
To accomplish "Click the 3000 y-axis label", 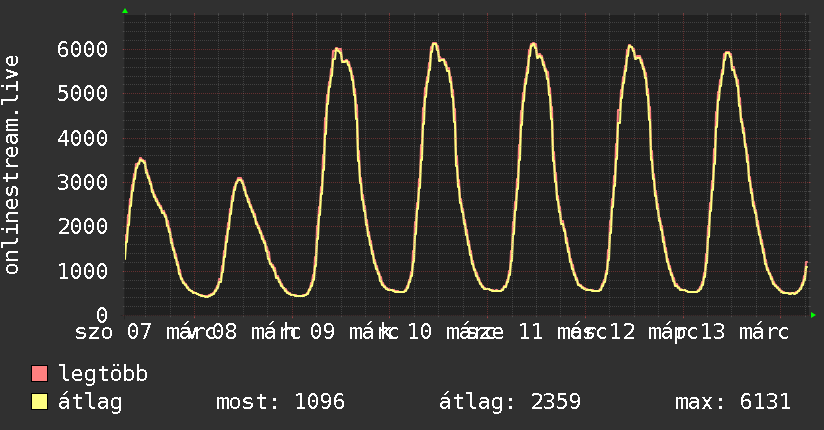I will click(83, 182).
